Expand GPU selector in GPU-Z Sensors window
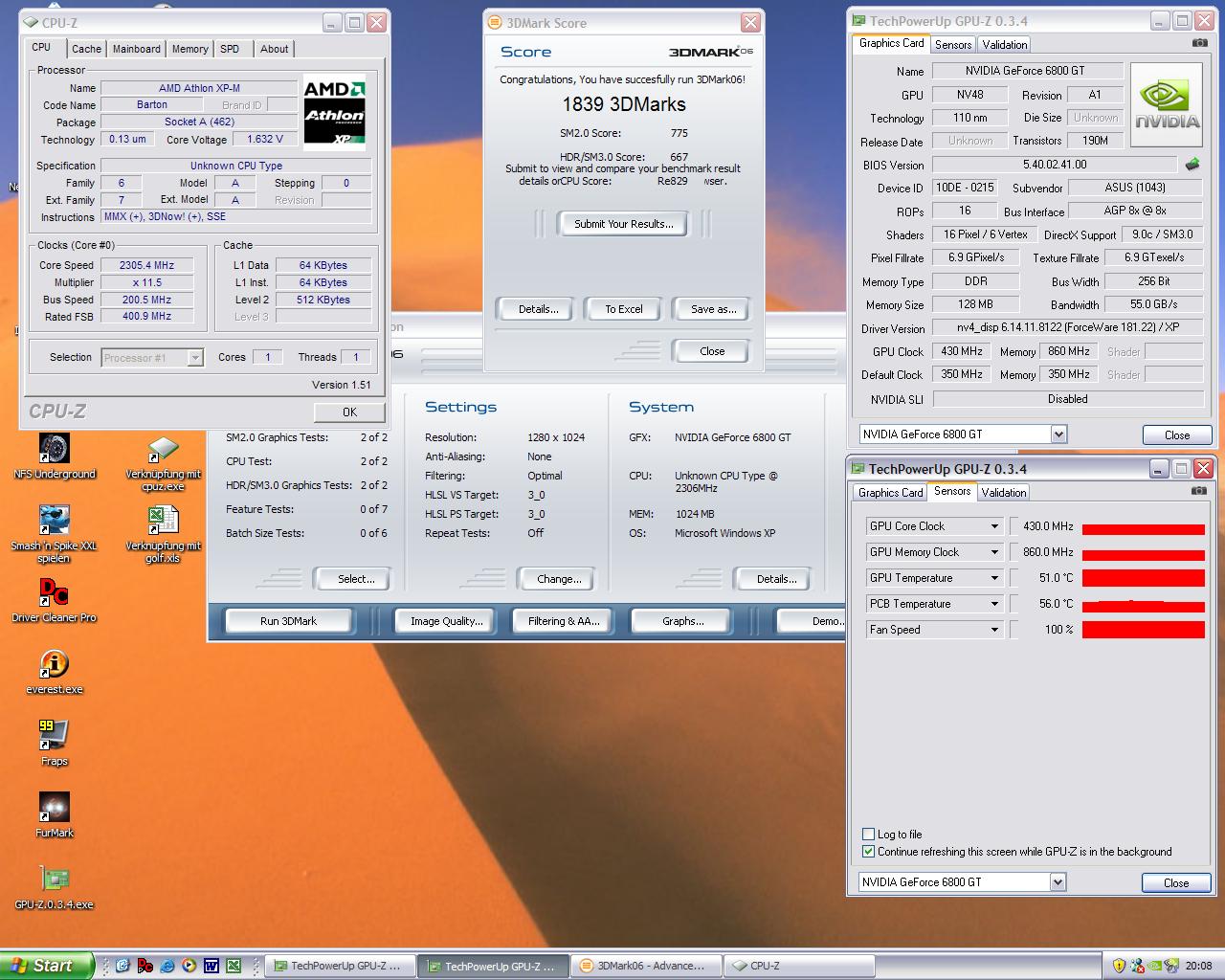The height and width of the screenshot is (980, 1225). [1058, 882]
